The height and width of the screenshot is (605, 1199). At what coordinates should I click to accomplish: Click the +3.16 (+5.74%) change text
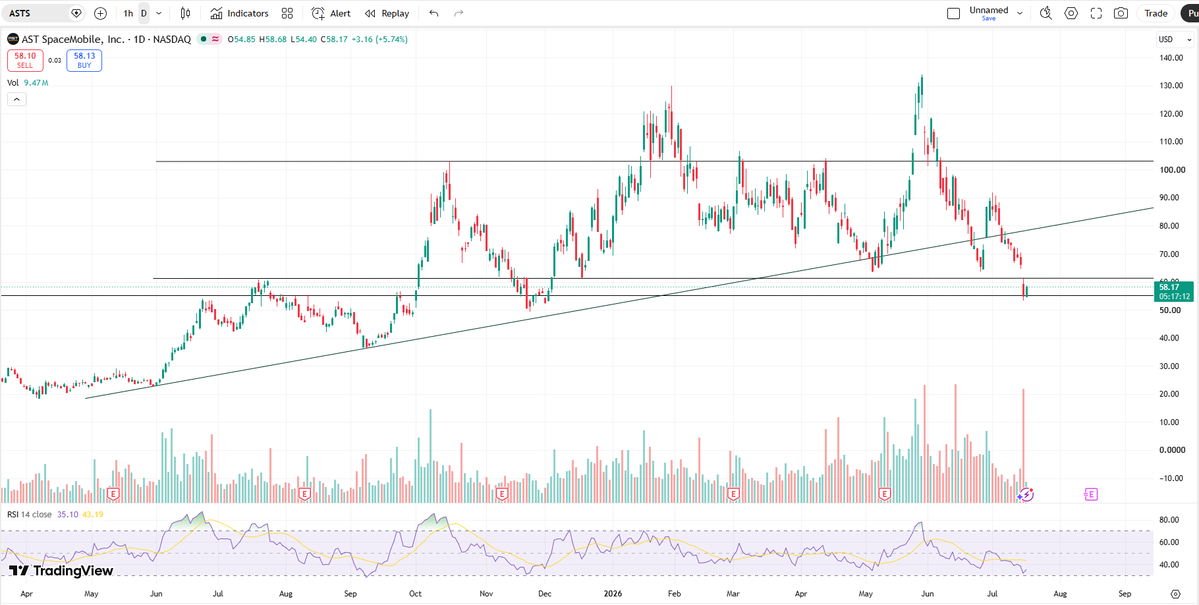coord(379,39)
